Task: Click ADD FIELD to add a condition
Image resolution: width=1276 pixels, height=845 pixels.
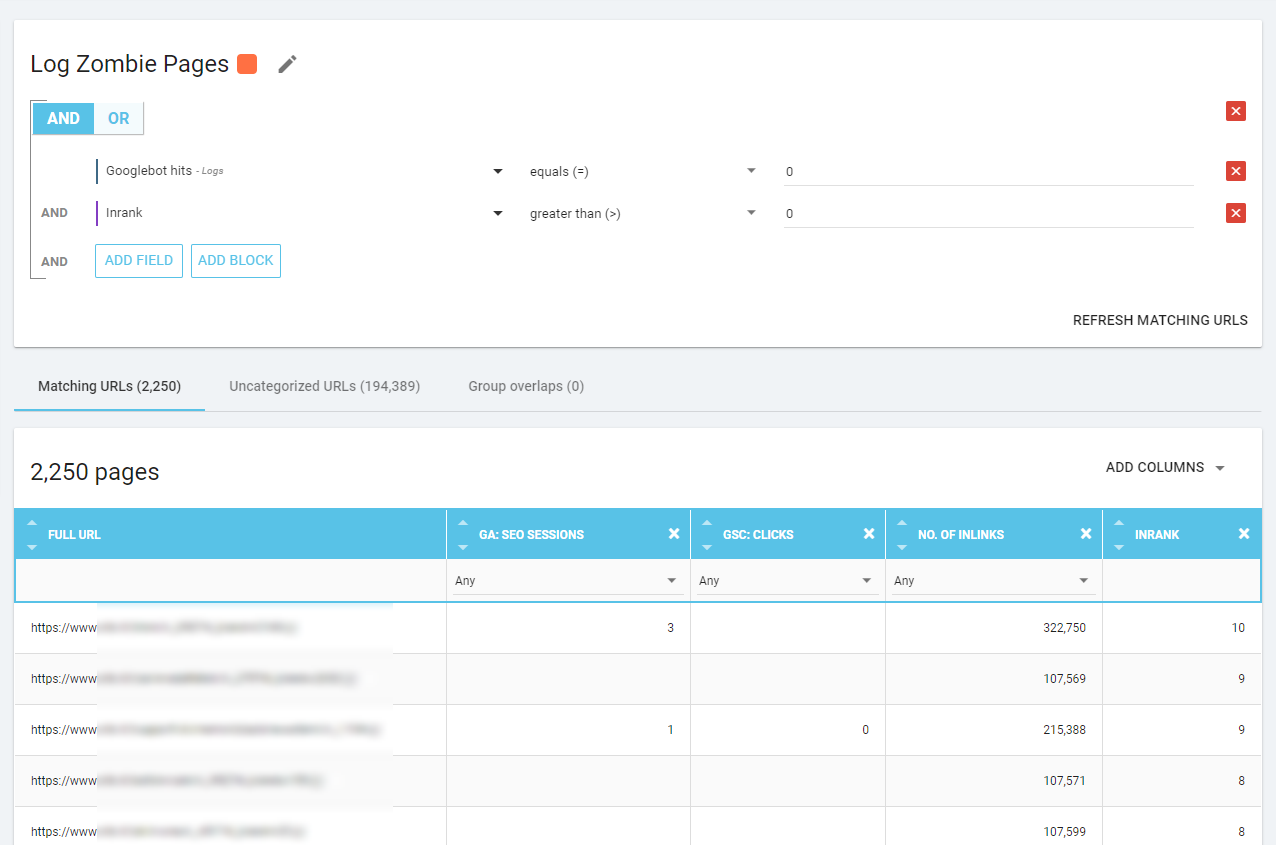Action: (x=138, y=260)
